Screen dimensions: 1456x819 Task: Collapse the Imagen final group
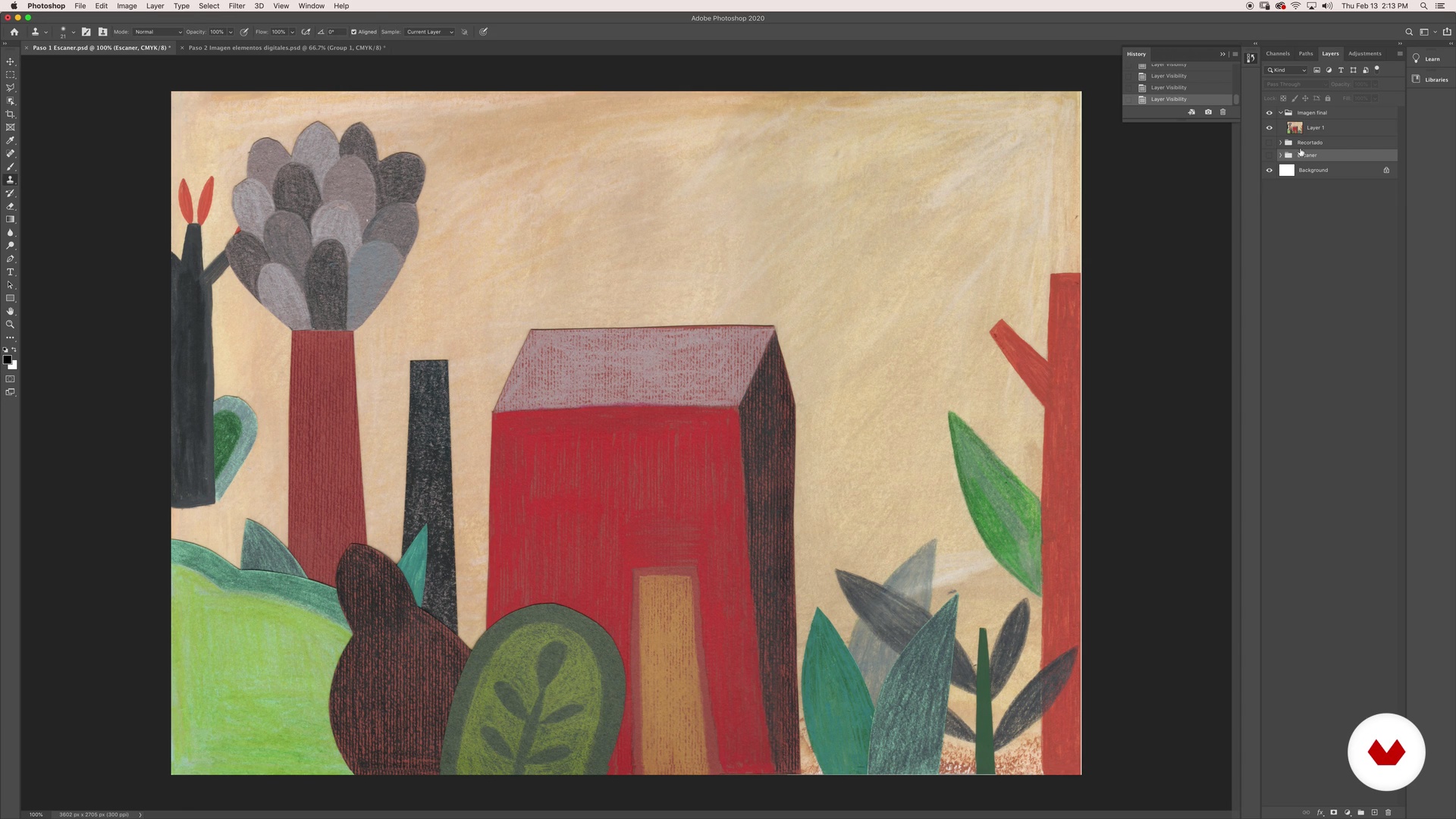[x=1281, y=113]
